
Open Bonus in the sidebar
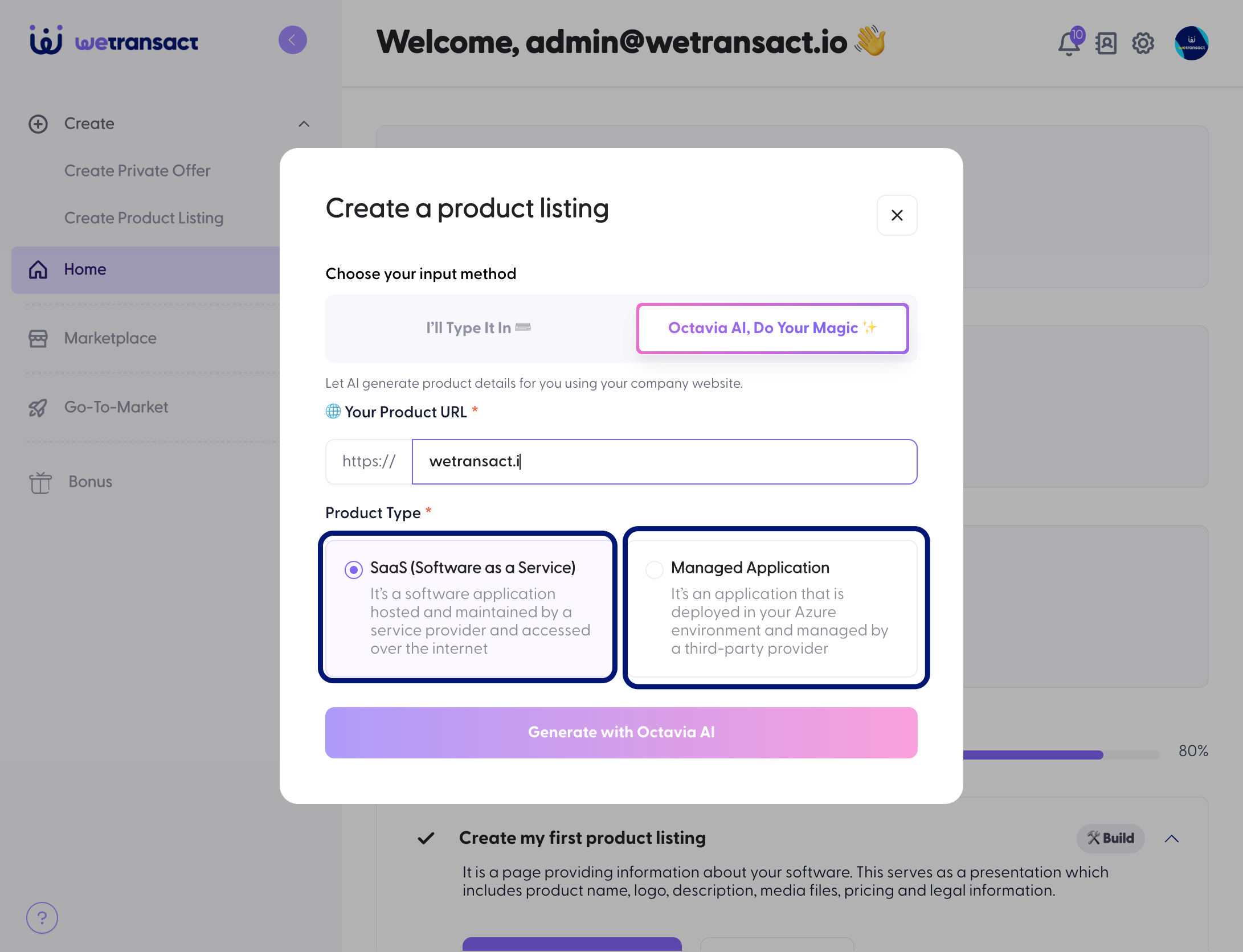pos(91,482)
